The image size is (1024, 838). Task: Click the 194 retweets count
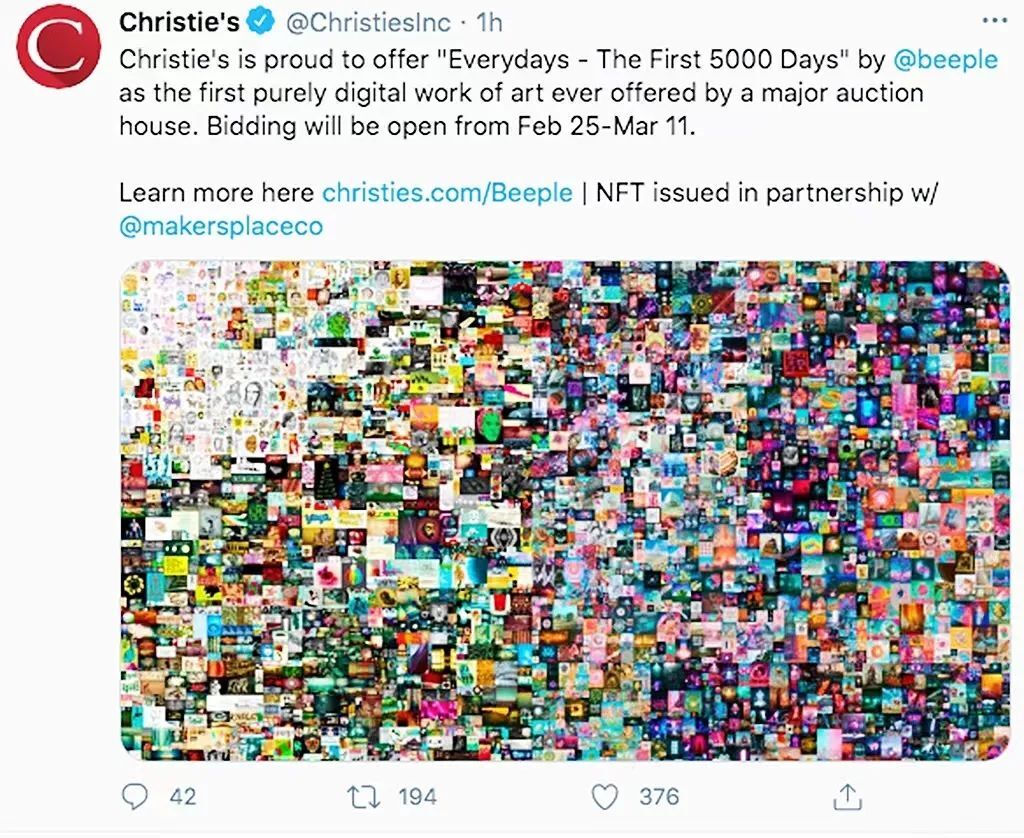417,797
